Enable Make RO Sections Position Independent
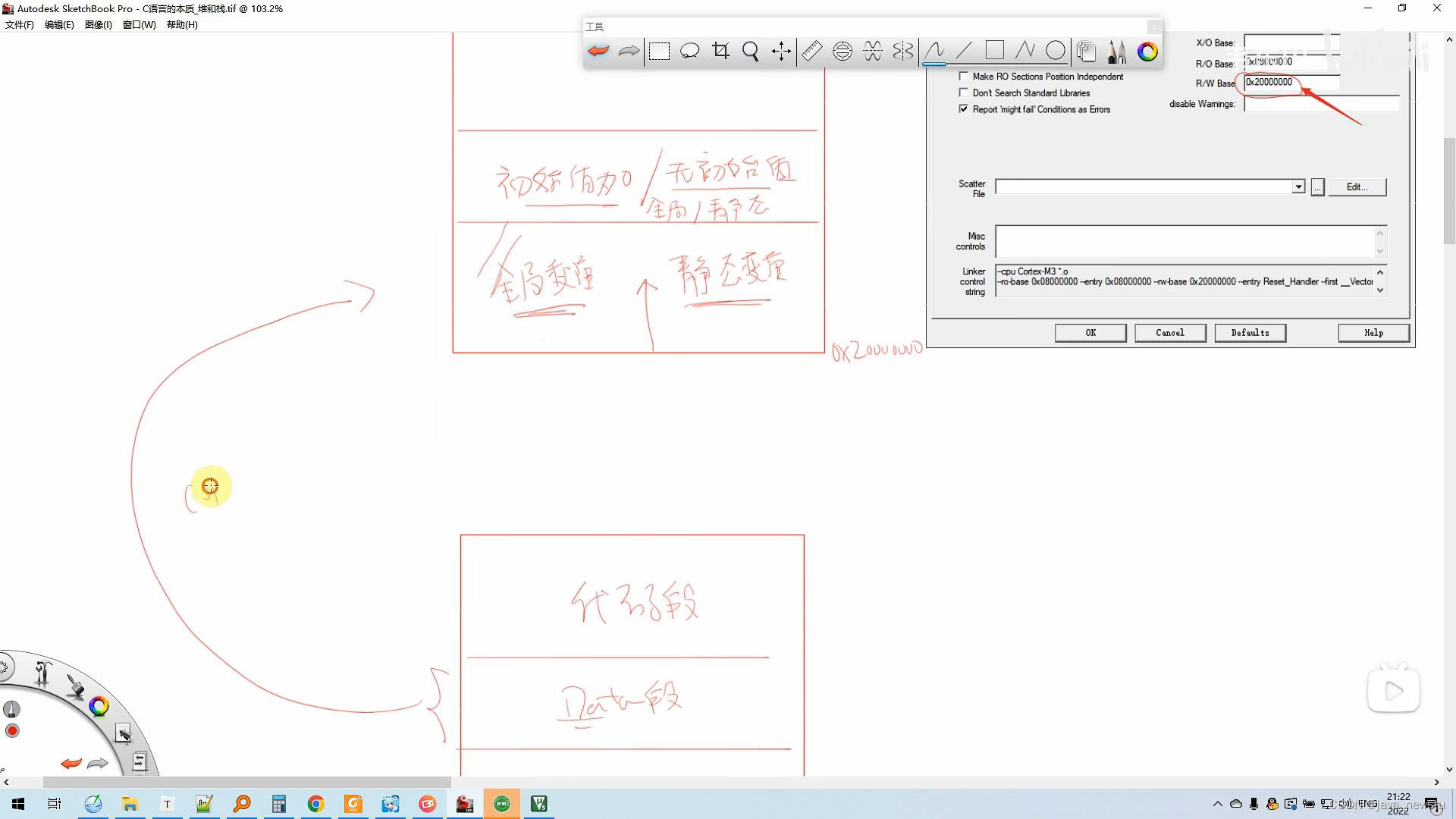The image size is (1456, 819). pos(964,76)
